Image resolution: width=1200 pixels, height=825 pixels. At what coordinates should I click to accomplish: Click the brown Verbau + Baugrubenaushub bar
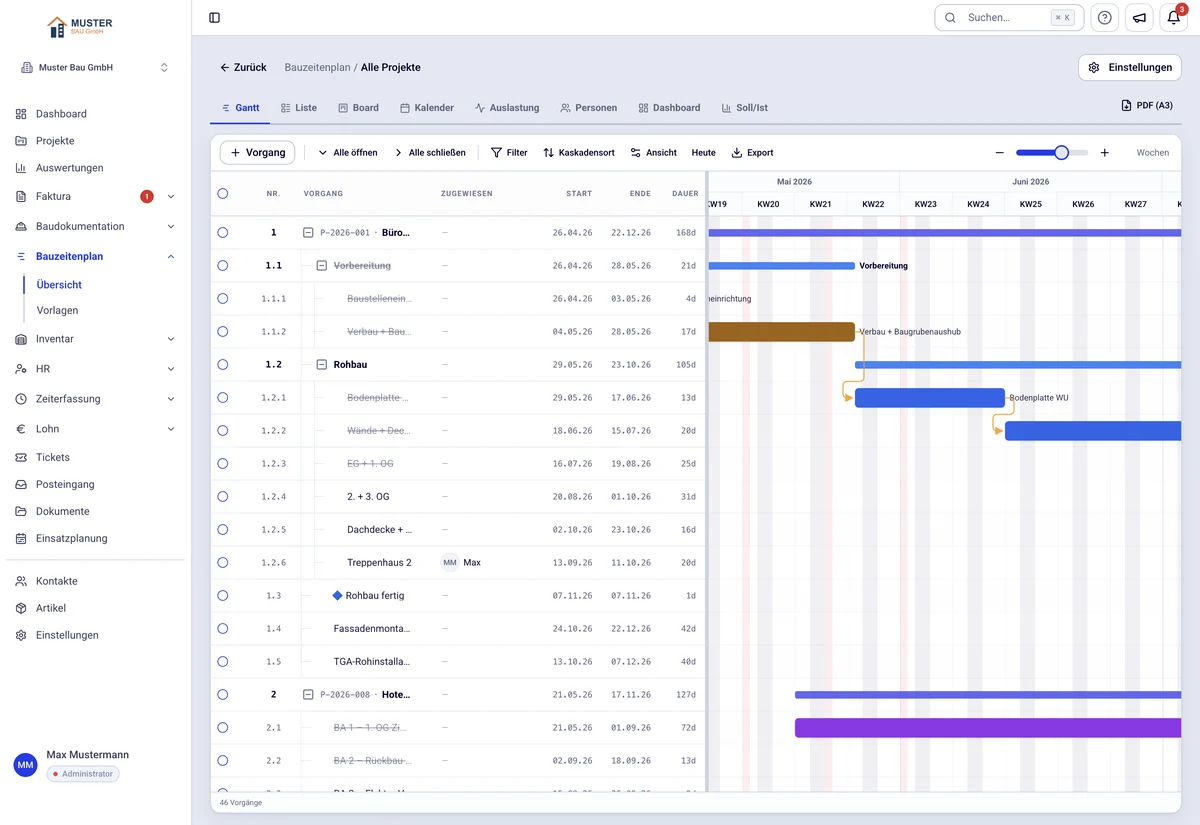point(781,332)
